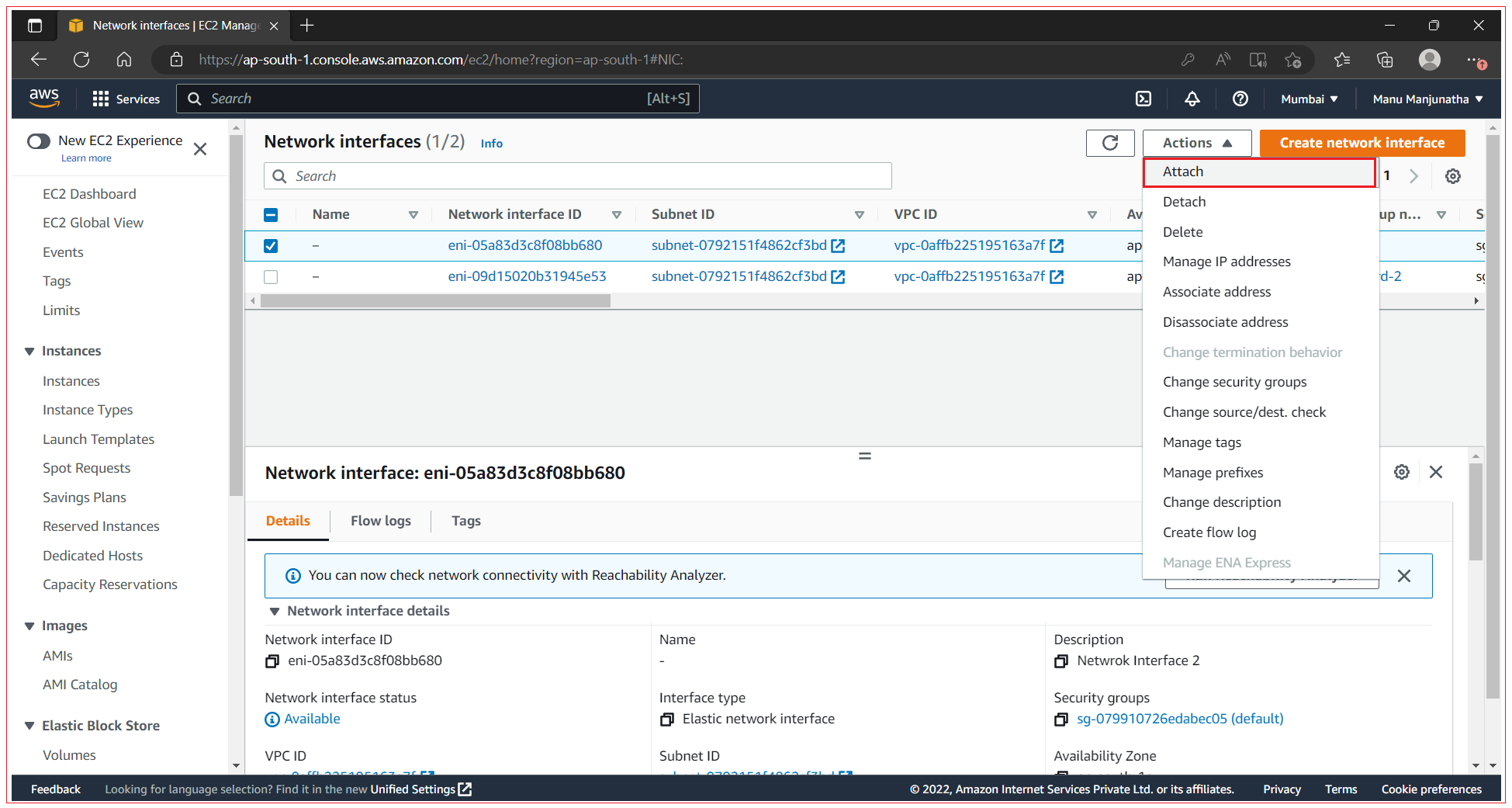The image size is (1512, 808).
Task: Open table preferences gear next to pagination
Action: (x=1452, y=175)
